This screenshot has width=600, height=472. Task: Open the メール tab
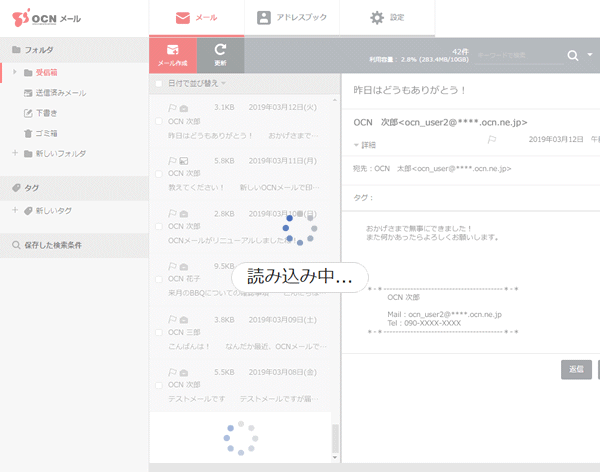196,18
